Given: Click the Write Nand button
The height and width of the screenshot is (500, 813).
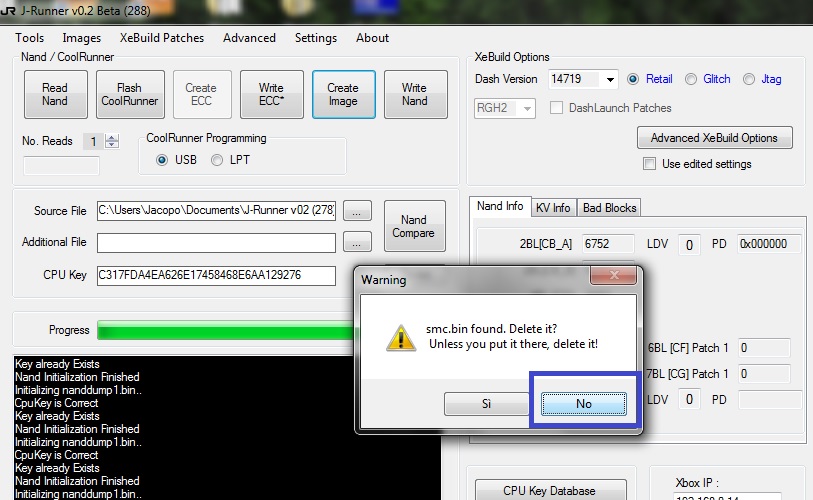Looking at the screenshot, I should click(x=415, y=94).
